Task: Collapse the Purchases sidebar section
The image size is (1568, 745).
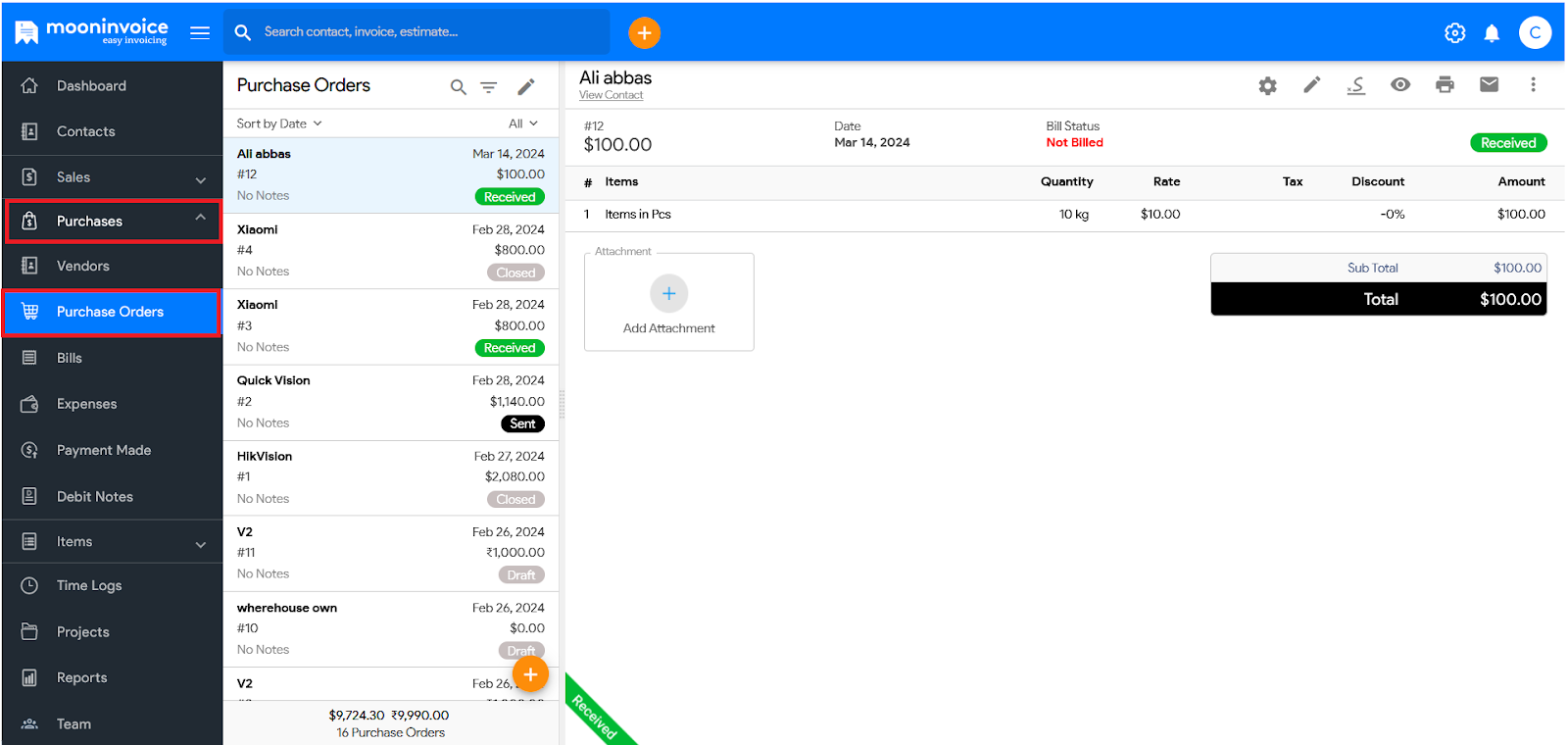Action: [x=113, y=221]
